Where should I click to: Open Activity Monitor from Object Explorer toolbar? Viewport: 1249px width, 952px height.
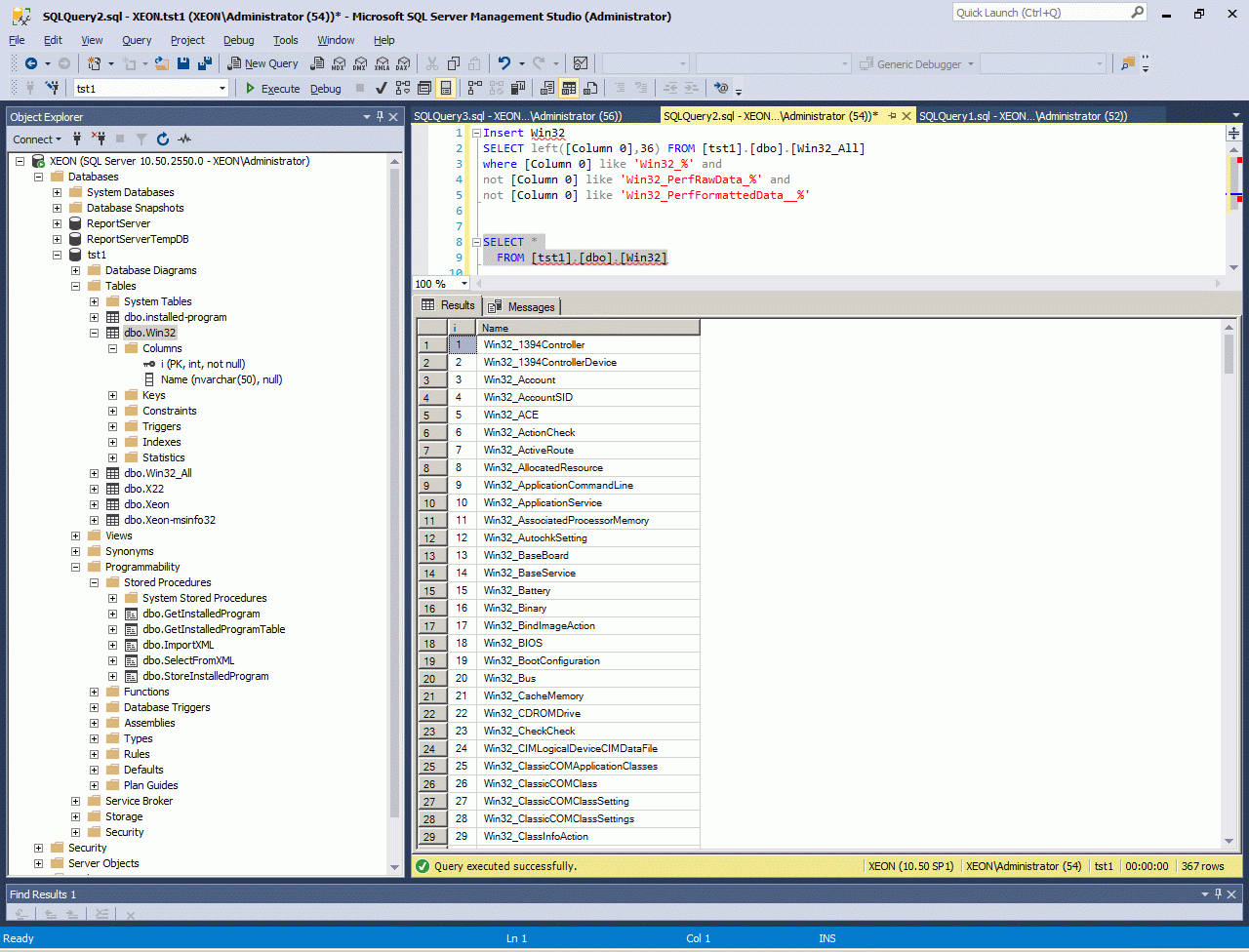pyautogui.click(x=184, y=139)
